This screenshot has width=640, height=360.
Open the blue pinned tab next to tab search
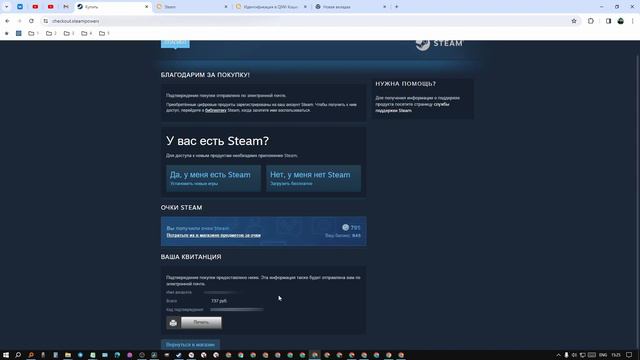coord(20,7)
